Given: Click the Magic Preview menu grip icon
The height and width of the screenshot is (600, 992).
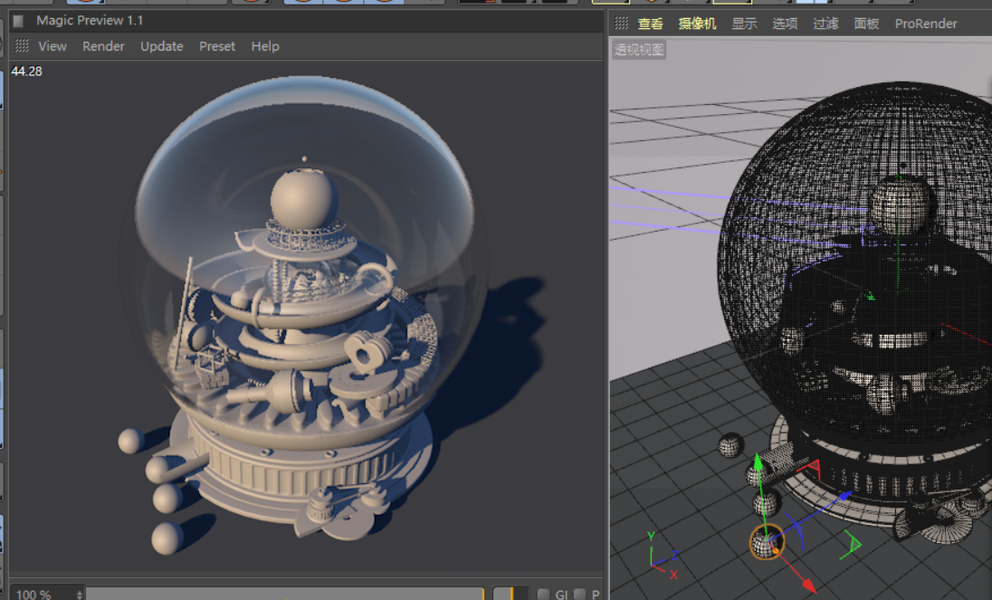Looking at the screenshot, I should (22, 46).
